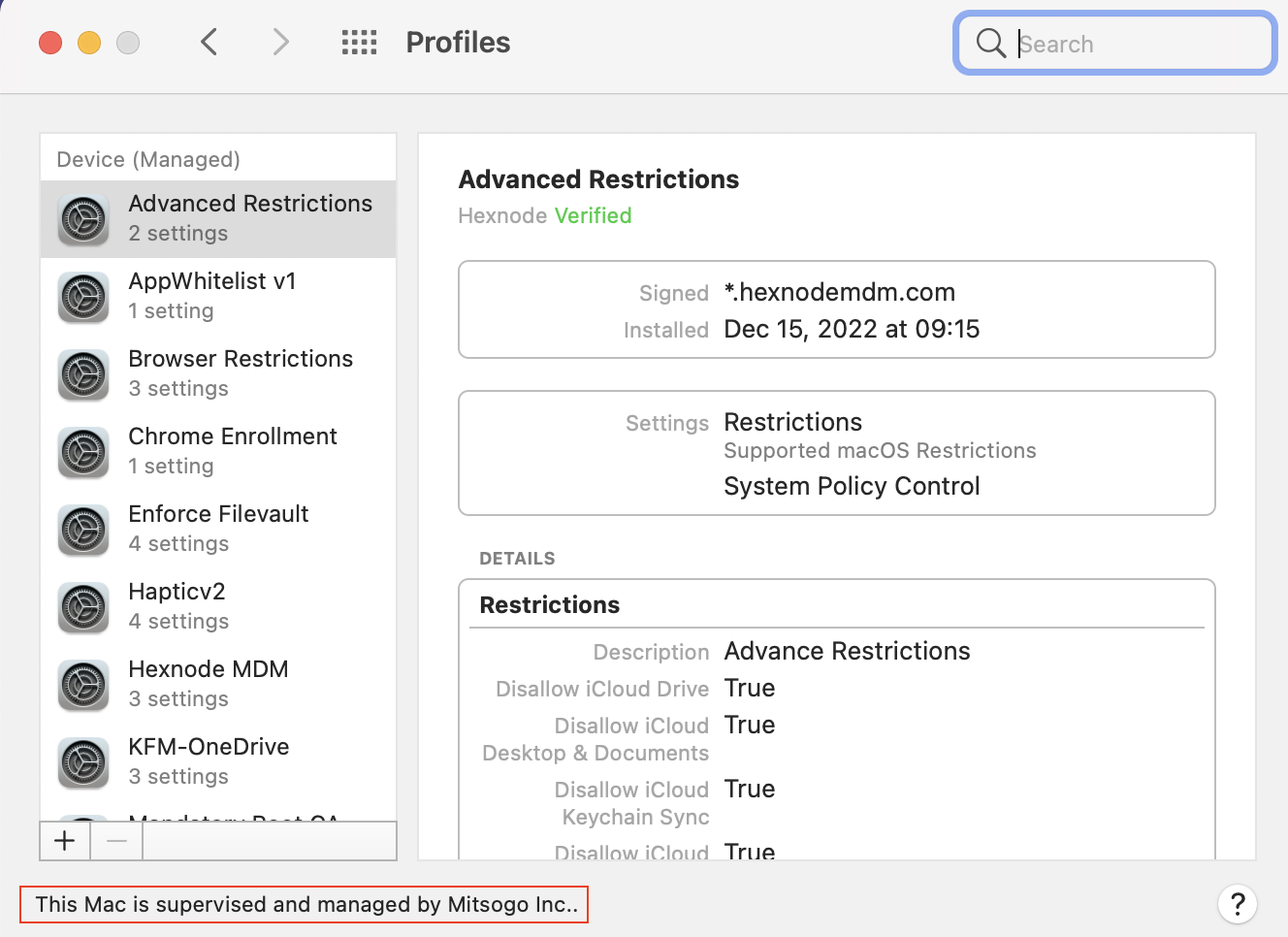Select Hexnode MDM profile
The image size is (1288, 937).
tap(218, 685)
